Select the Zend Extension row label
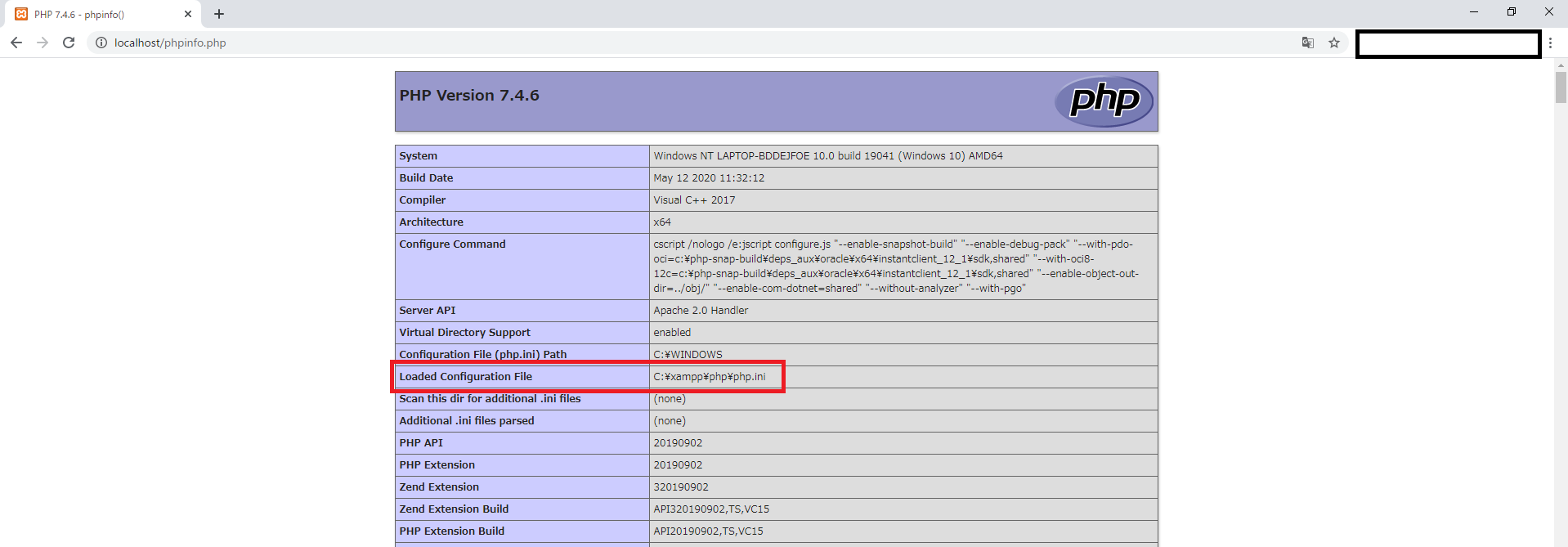 pos(439,487)
